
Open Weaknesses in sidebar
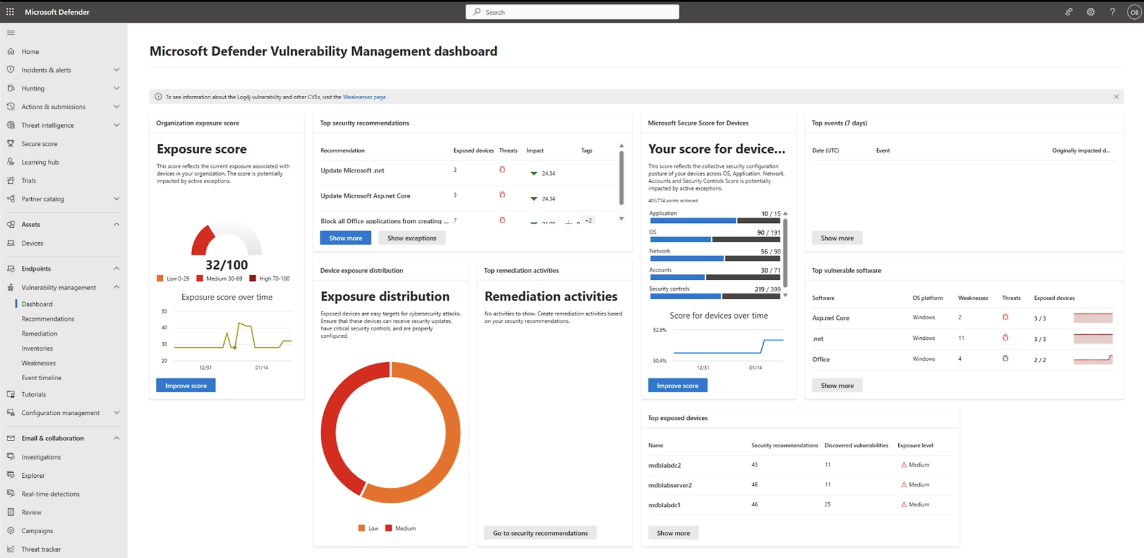coord(39,363)
